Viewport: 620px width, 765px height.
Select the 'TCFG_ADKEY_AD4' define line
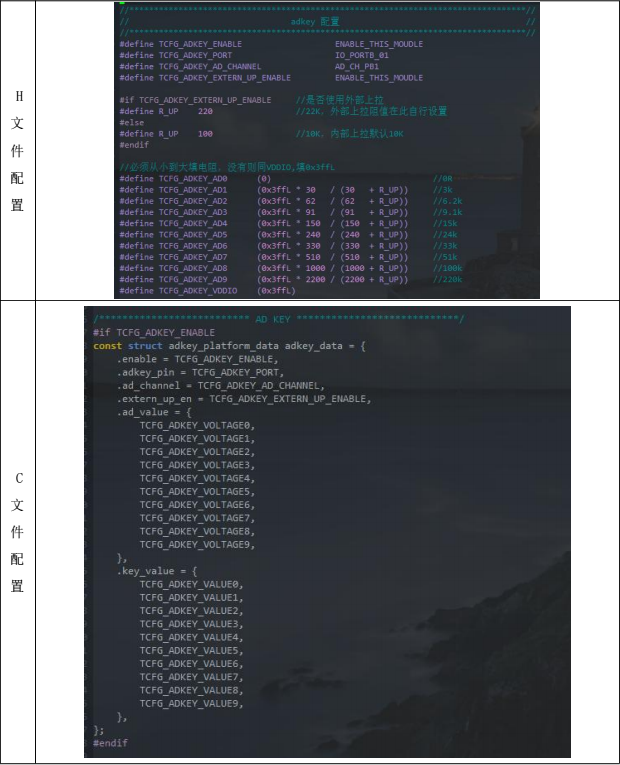pyautogui.click(x=288, y=223)
